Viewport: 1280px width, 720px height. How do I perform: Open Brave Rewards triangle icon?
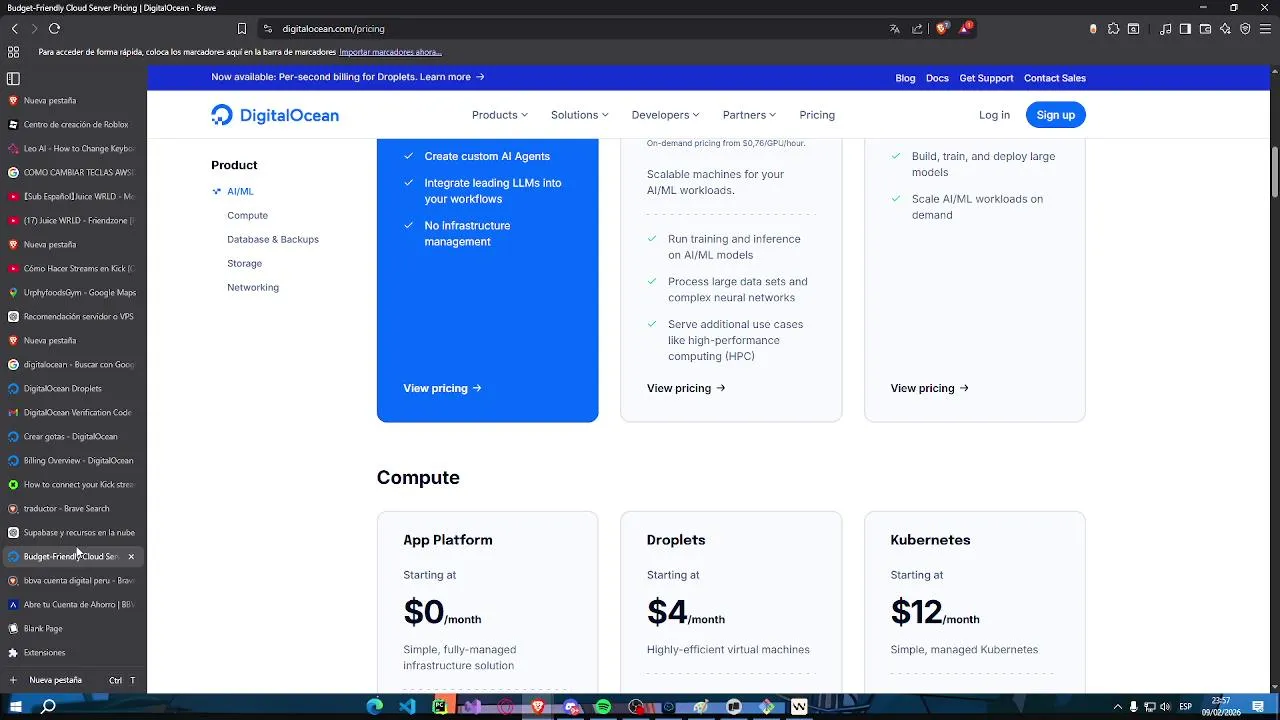point(965,28)
